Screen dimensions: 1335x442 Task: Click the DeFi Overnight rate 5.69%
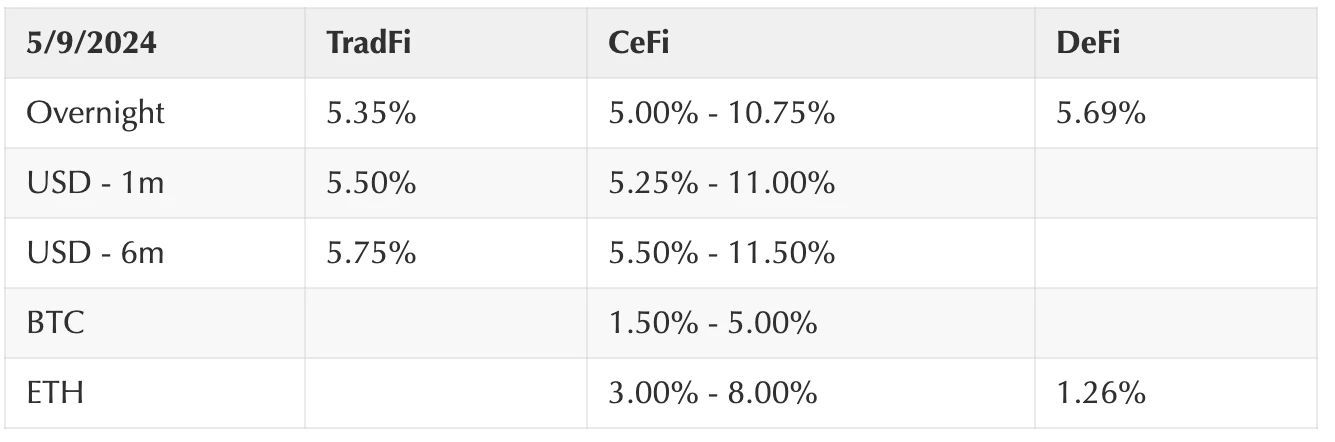click(x=1100, y=113)
